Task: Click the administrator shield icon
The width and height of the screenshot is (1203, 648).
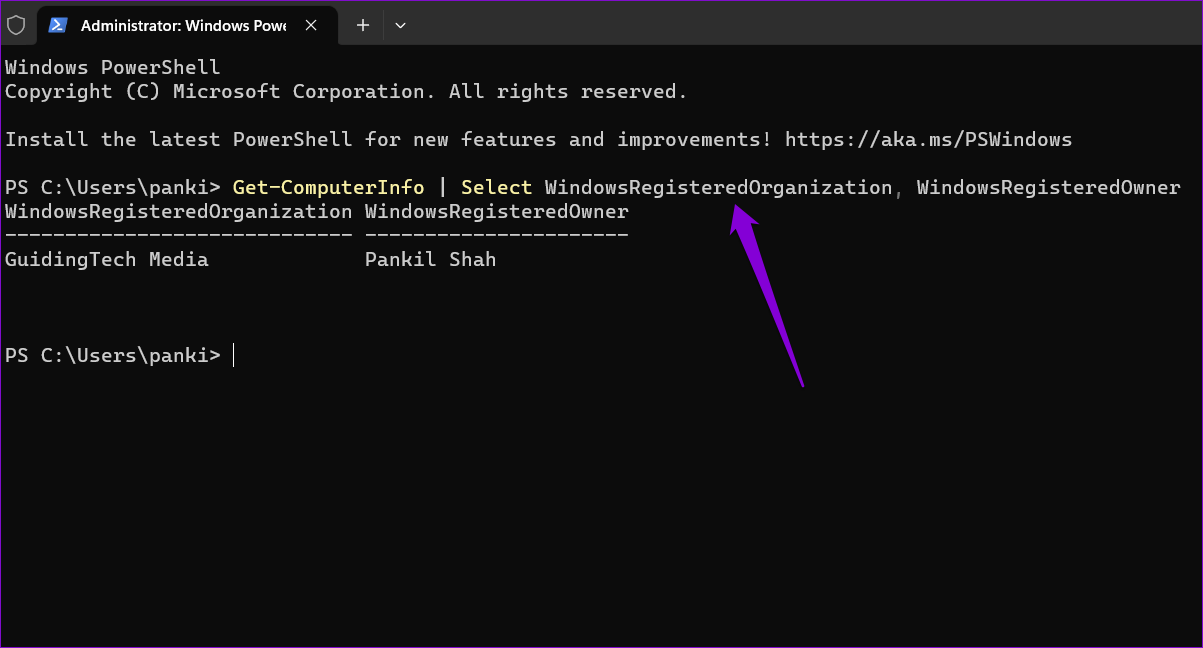Action: click(16, 25)
